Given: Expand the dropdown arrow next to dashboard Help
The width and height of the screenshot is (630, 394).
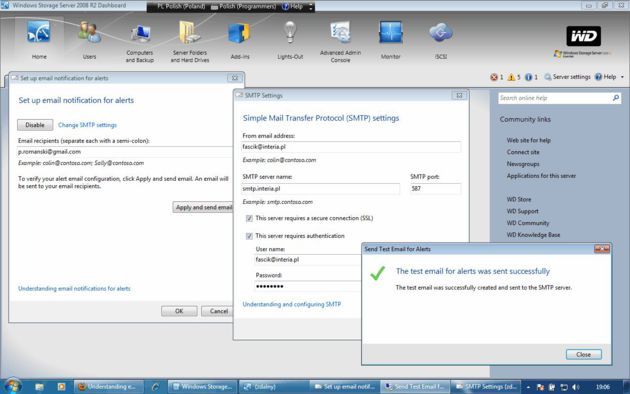Looking at the screenshot, I should (622, 77).
